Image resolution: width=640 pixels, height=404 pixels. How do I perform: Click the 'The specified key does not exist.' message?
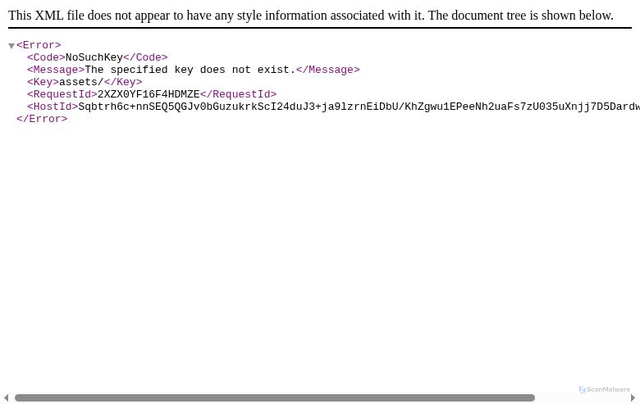190,69
